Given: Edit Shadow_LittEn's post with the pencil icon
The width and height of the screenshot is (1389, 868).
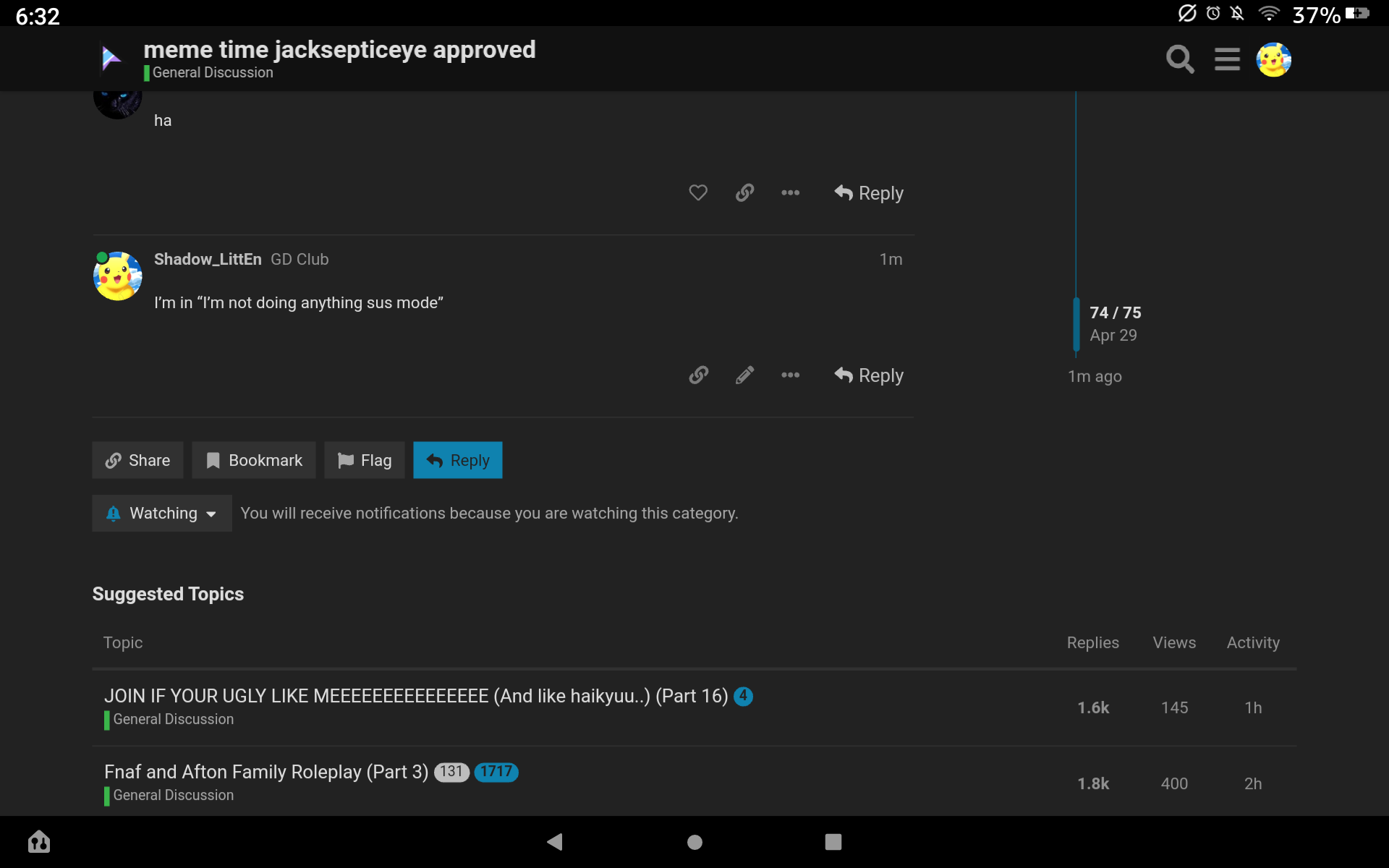Looking at the screenshot, I should click(x=744, y=375).
